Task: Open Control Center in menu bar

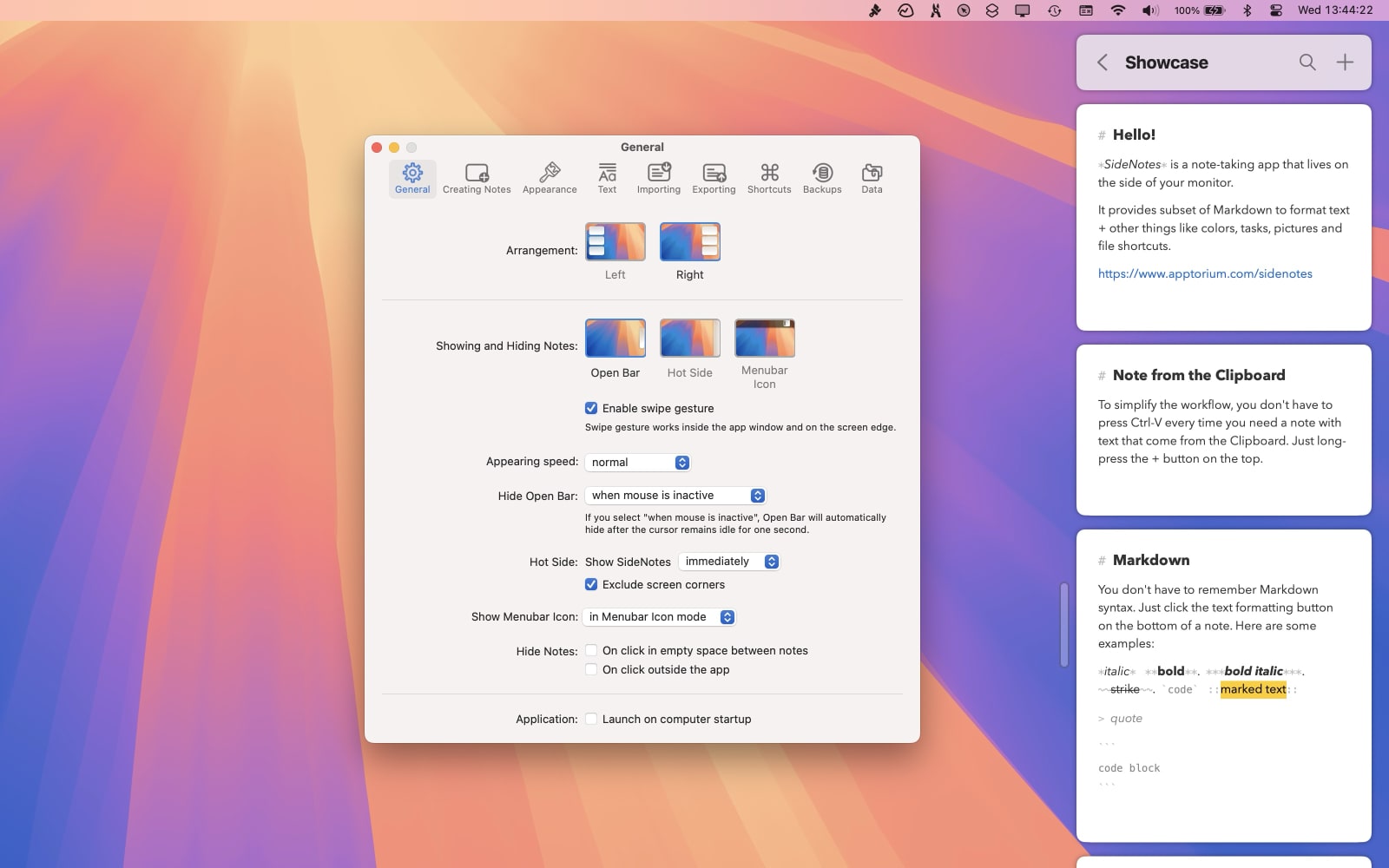Action: (x=1276, y=10)
